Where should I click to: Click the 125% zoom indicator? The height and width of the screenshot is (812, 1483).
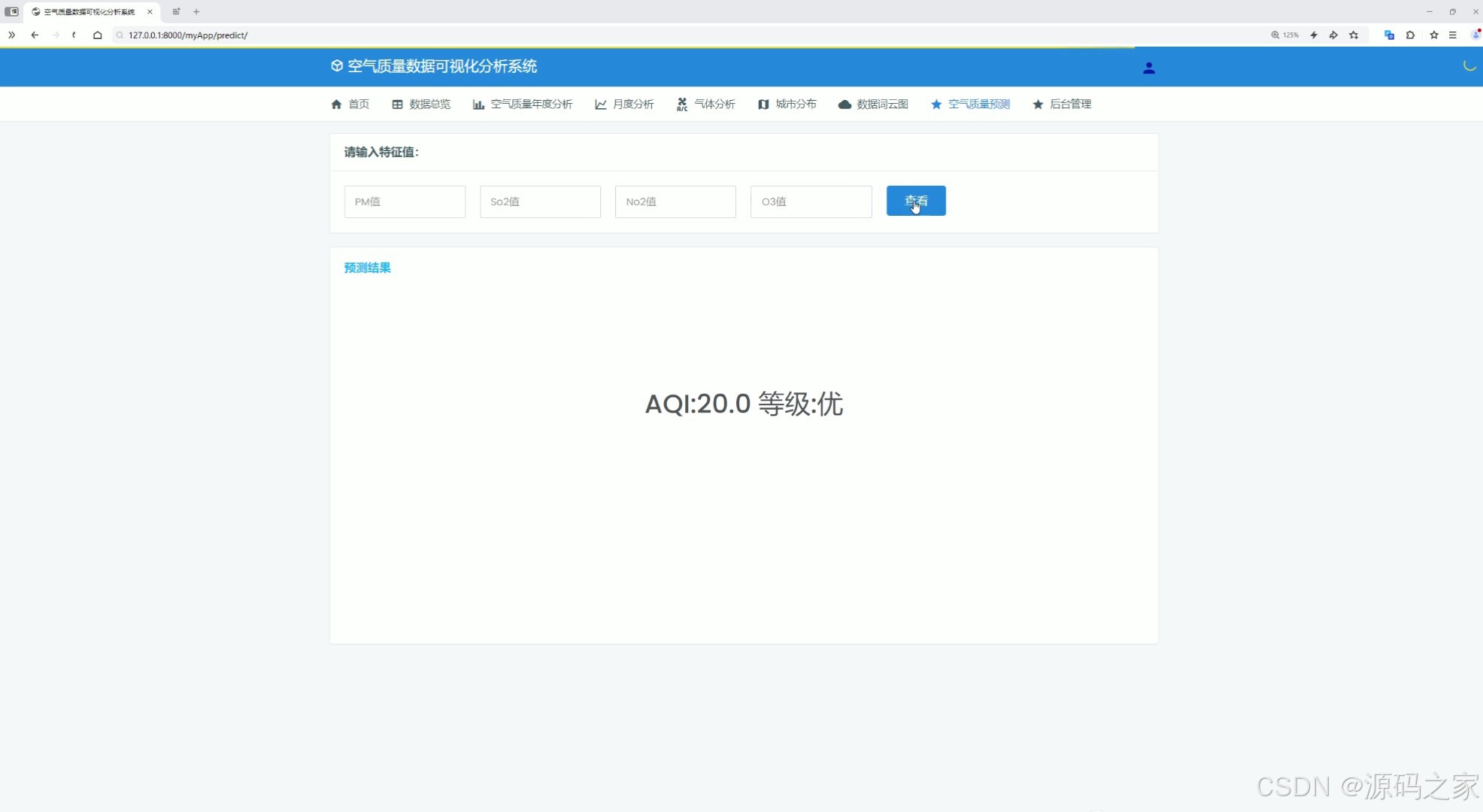click(1285, 35)
